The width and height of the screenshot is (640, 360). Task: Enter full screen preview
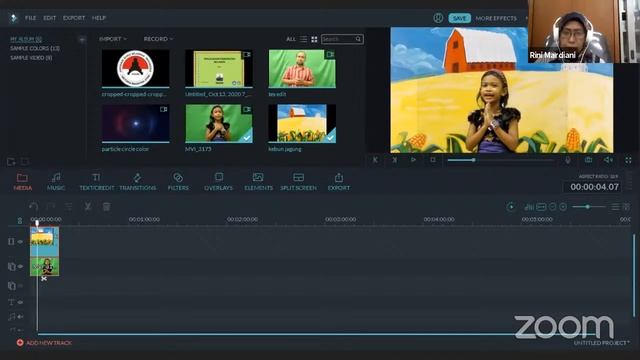pyautogui.click(x=629, y=160)
